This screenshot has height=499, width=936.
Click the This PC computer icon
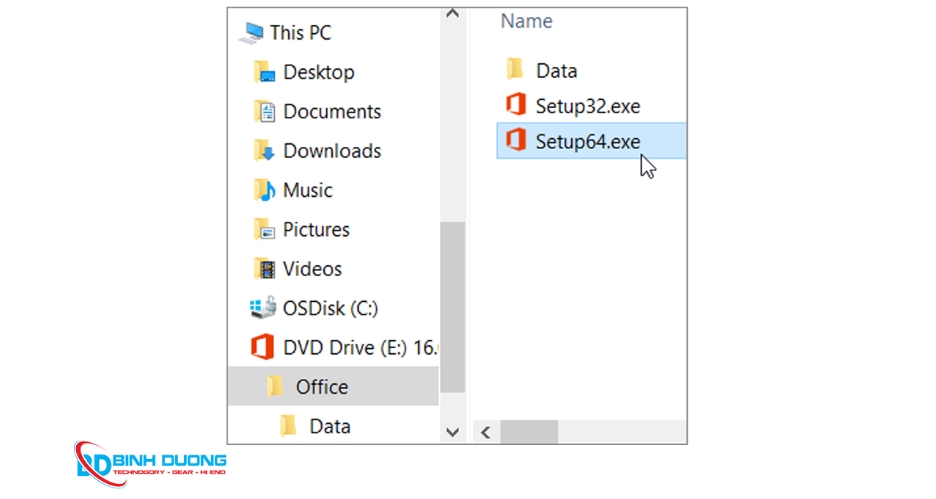pyautogui.click(x=251, y=33)
